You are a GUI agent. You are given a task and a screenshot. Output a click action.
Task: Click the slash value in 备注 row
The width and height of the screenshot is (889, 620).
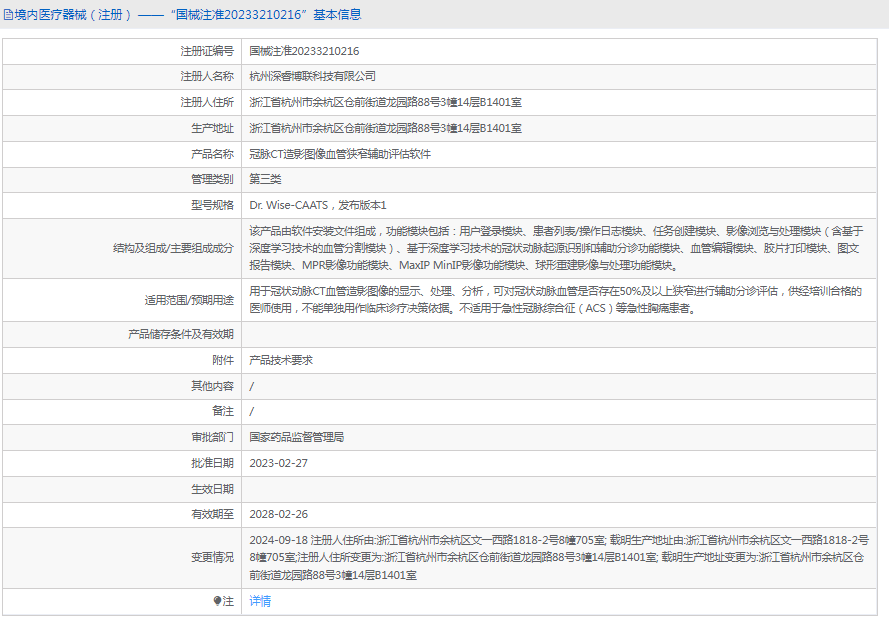(252, 411)
